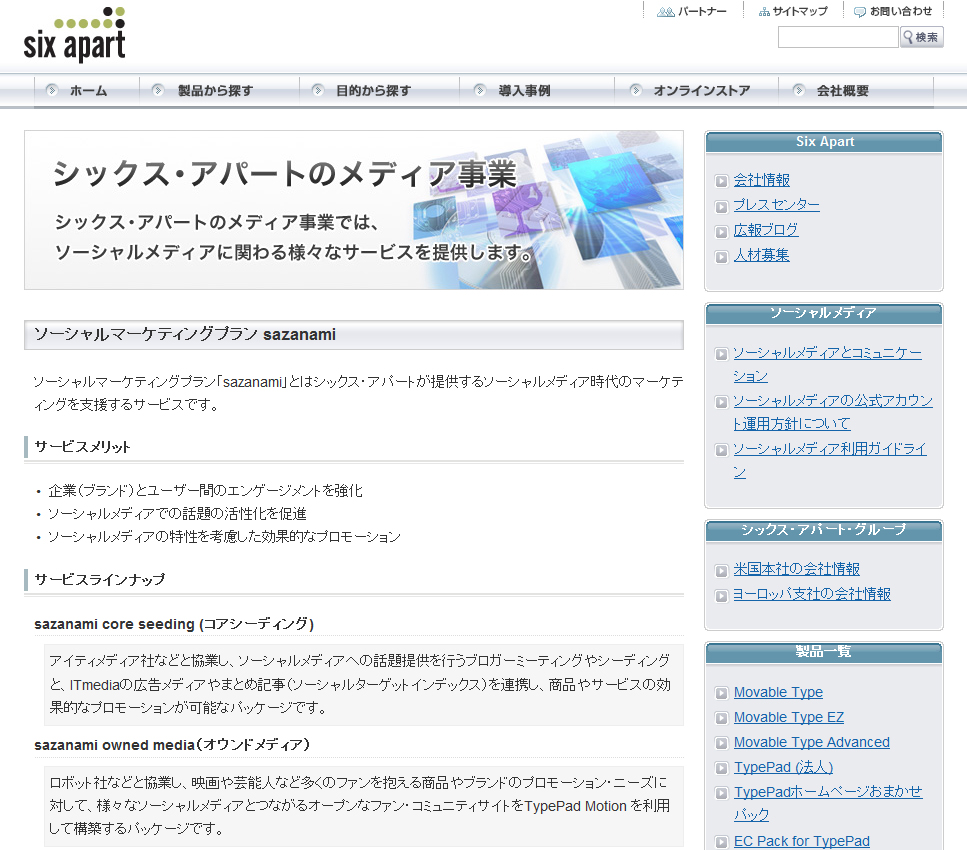Click the Movable Type EZ link
The height and width of the screenshot is (850, 967).
(790, 717)
